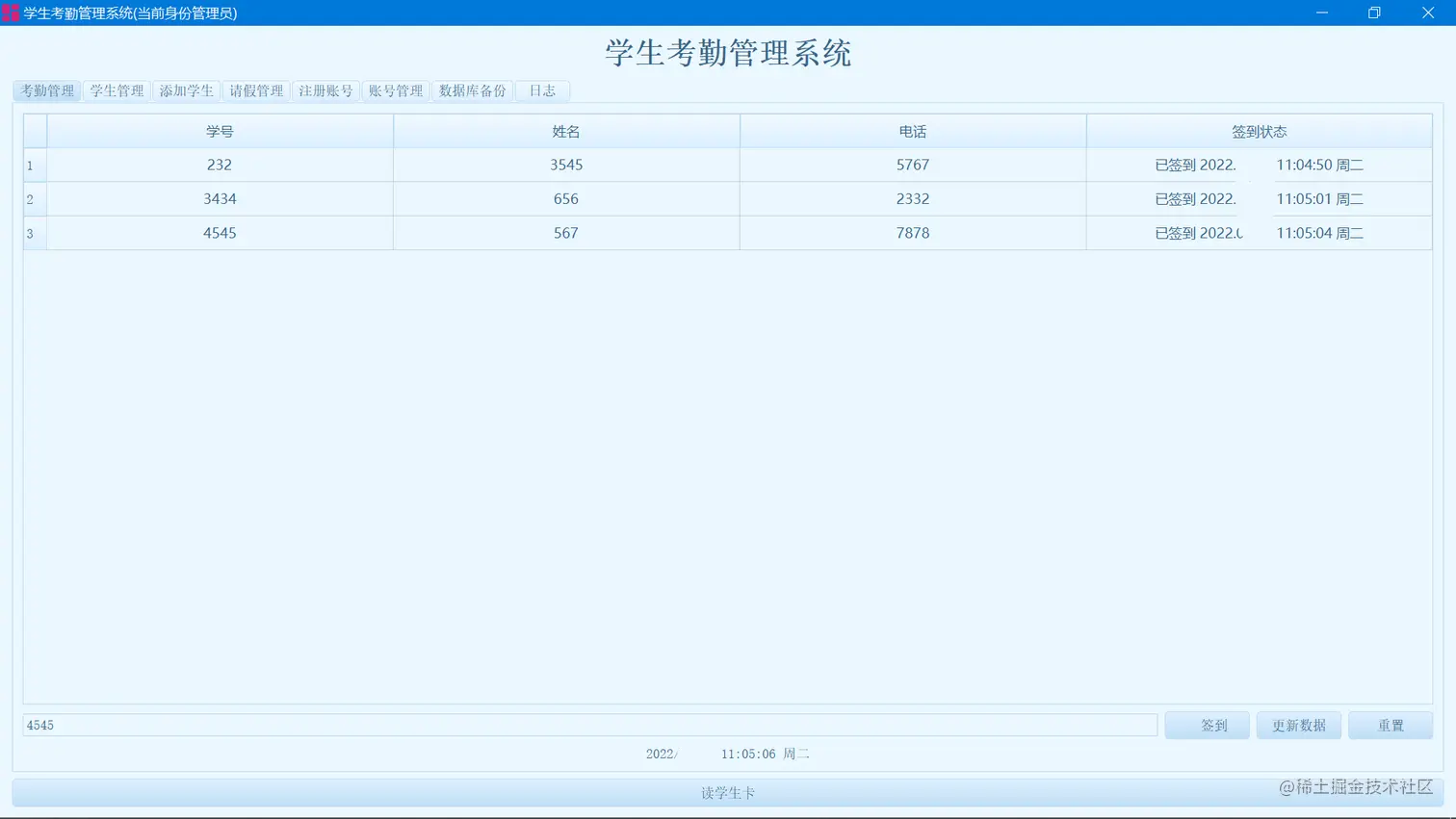Select phone cell 2332

click(913, 199)
